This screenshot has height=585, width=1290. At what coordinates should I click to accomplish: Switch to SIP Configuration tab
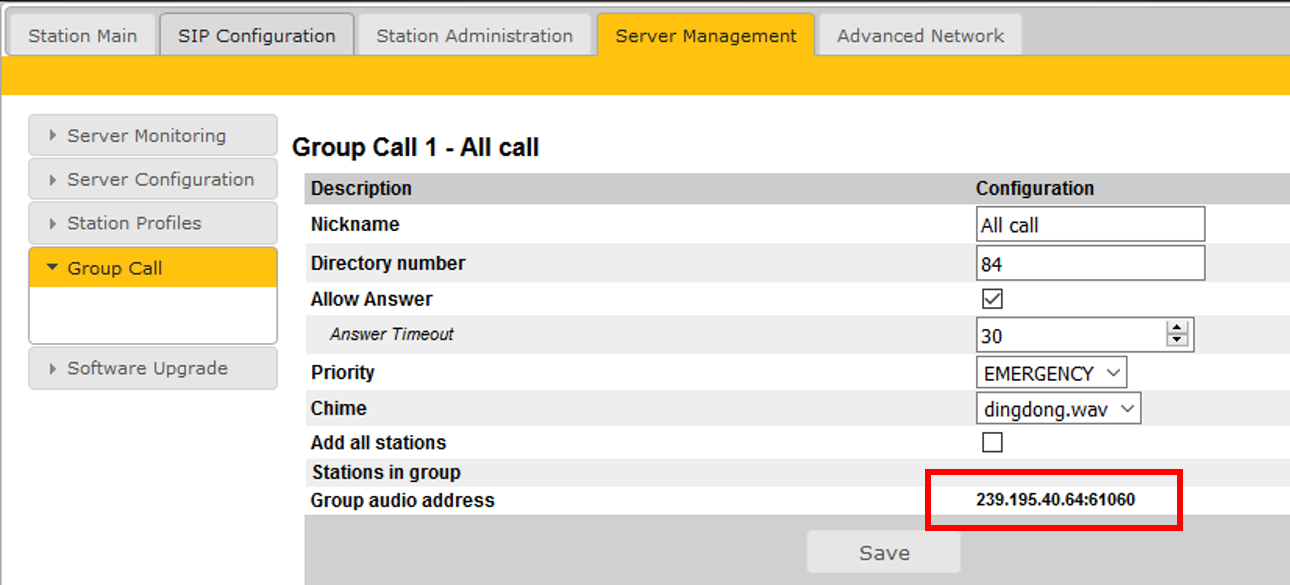point(256,36)
